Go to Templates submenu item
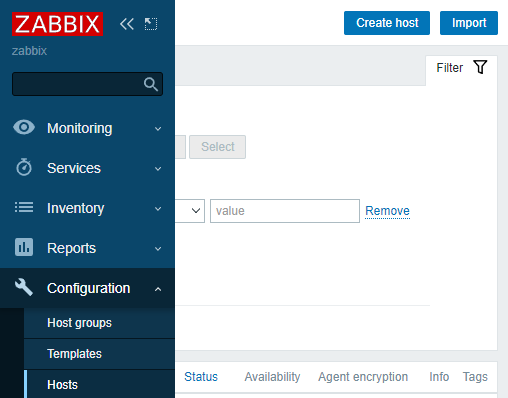This screenshot has height=398, width=508. [99, 354]
